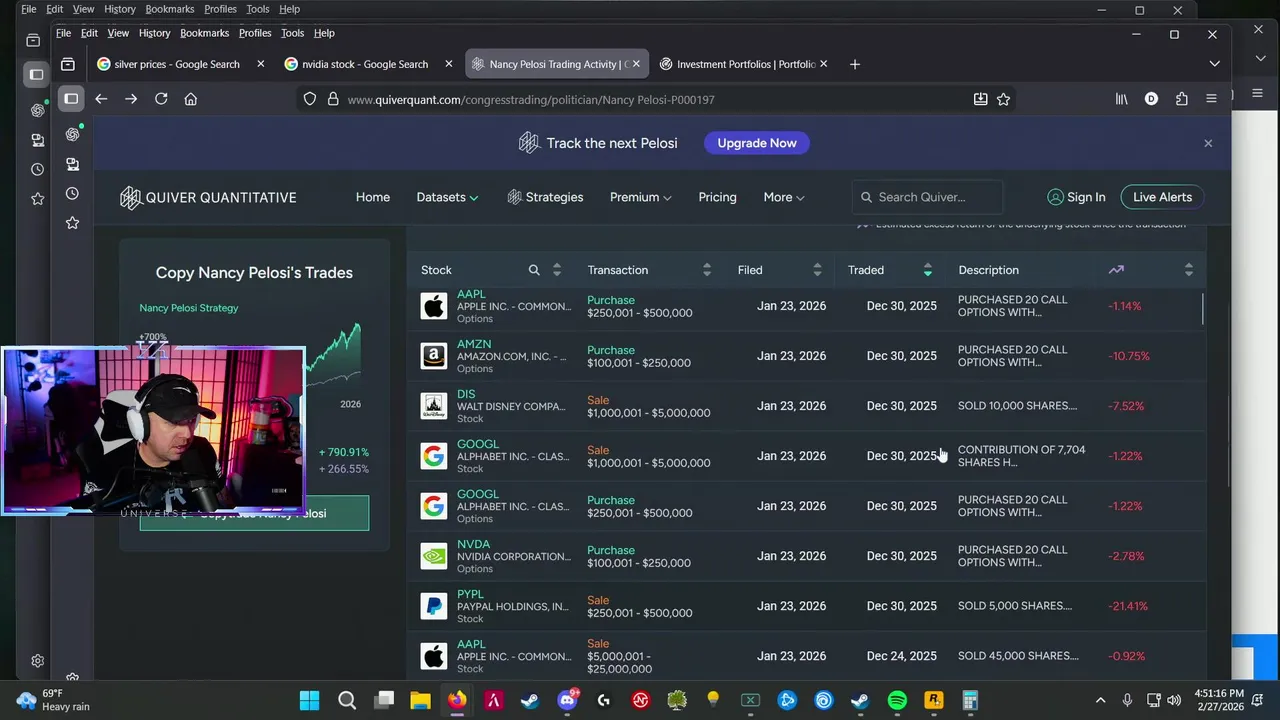Viewport: 1280px width, 720px height.
Task: Open Bookmarks star in inner browser sidebar
Action: coord(72,223)
